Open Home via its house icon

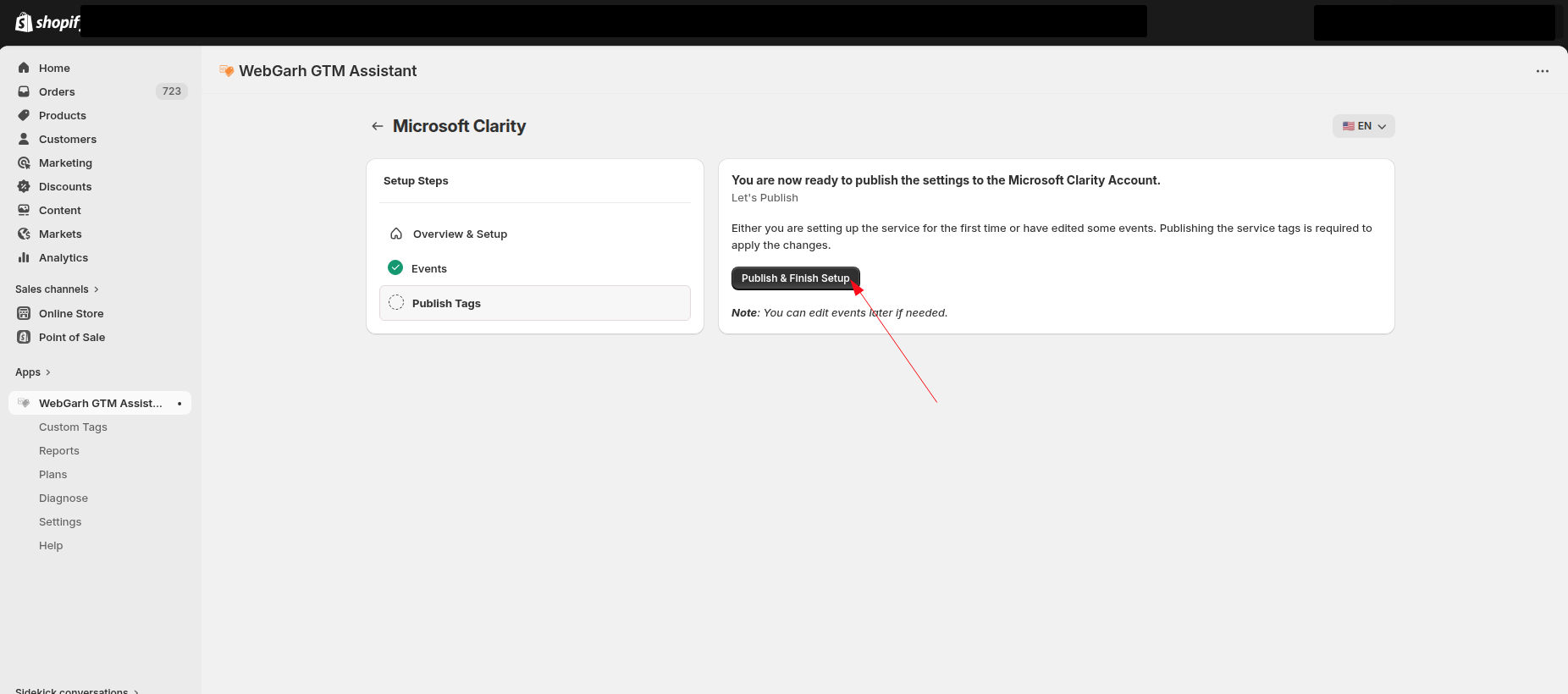point(24,68)
